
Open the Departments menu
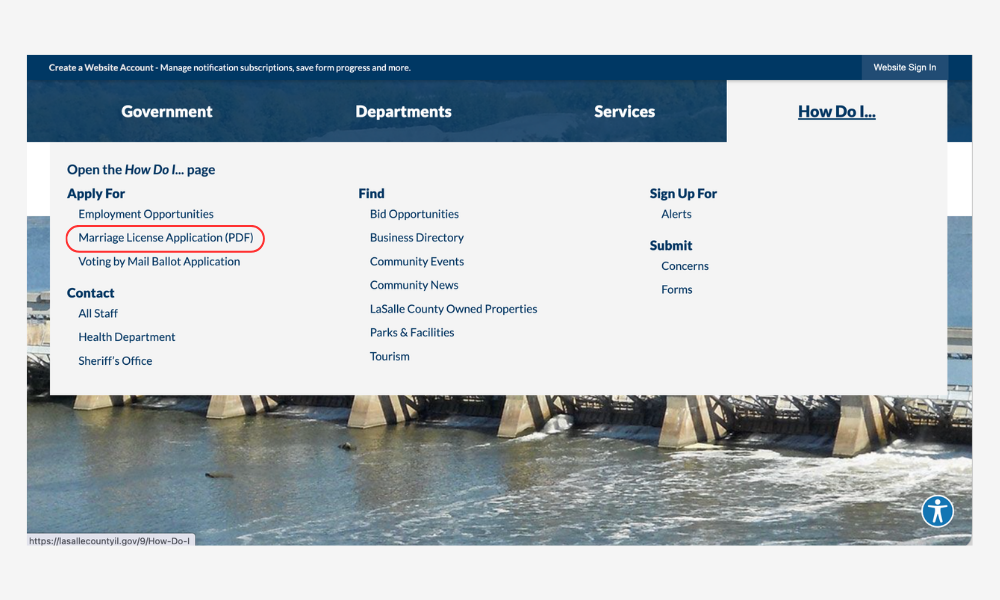pyautogui.click(x=403, y=112)
